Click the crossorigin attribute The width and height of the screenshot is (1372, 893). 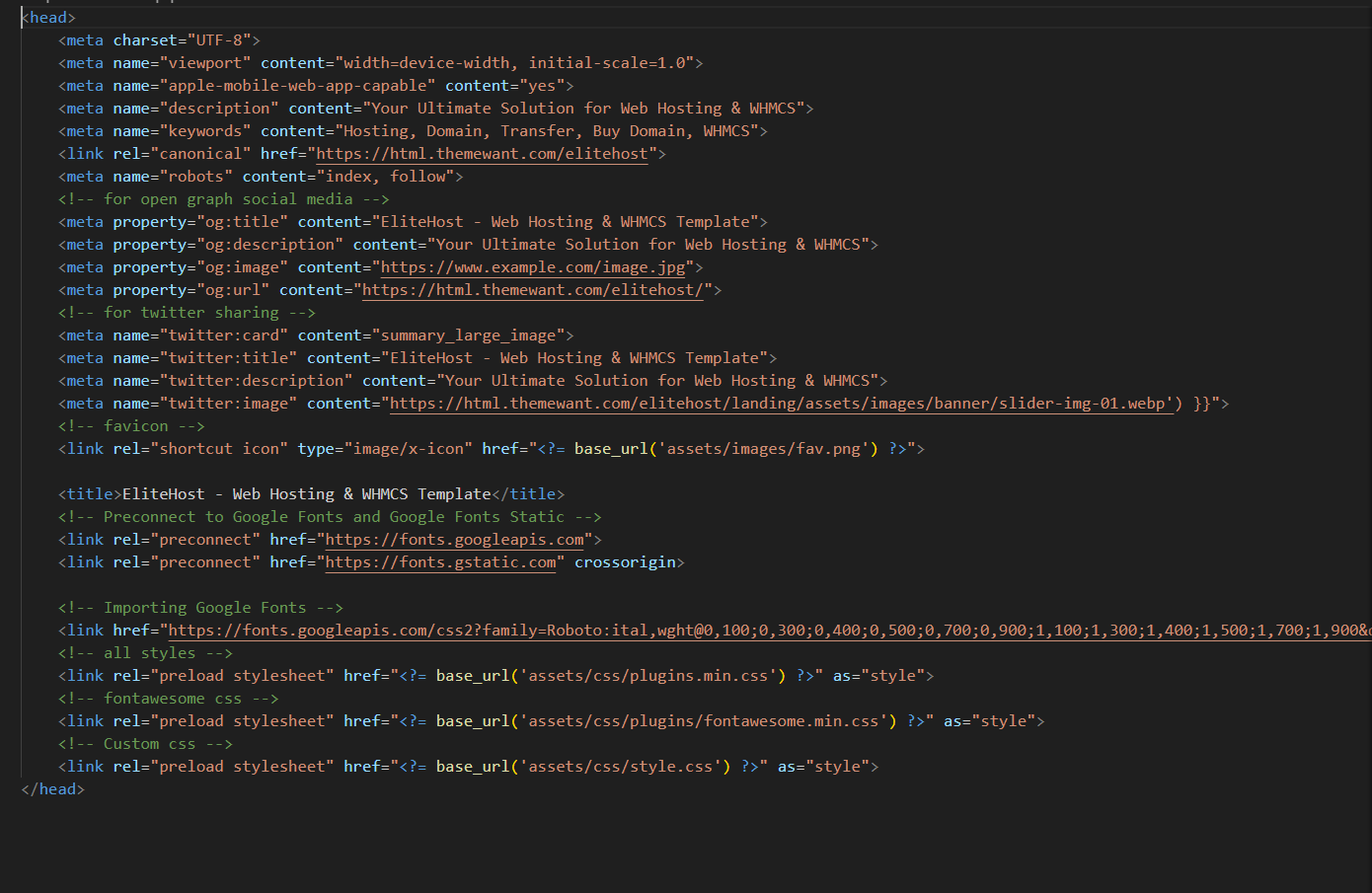(625, 562)
